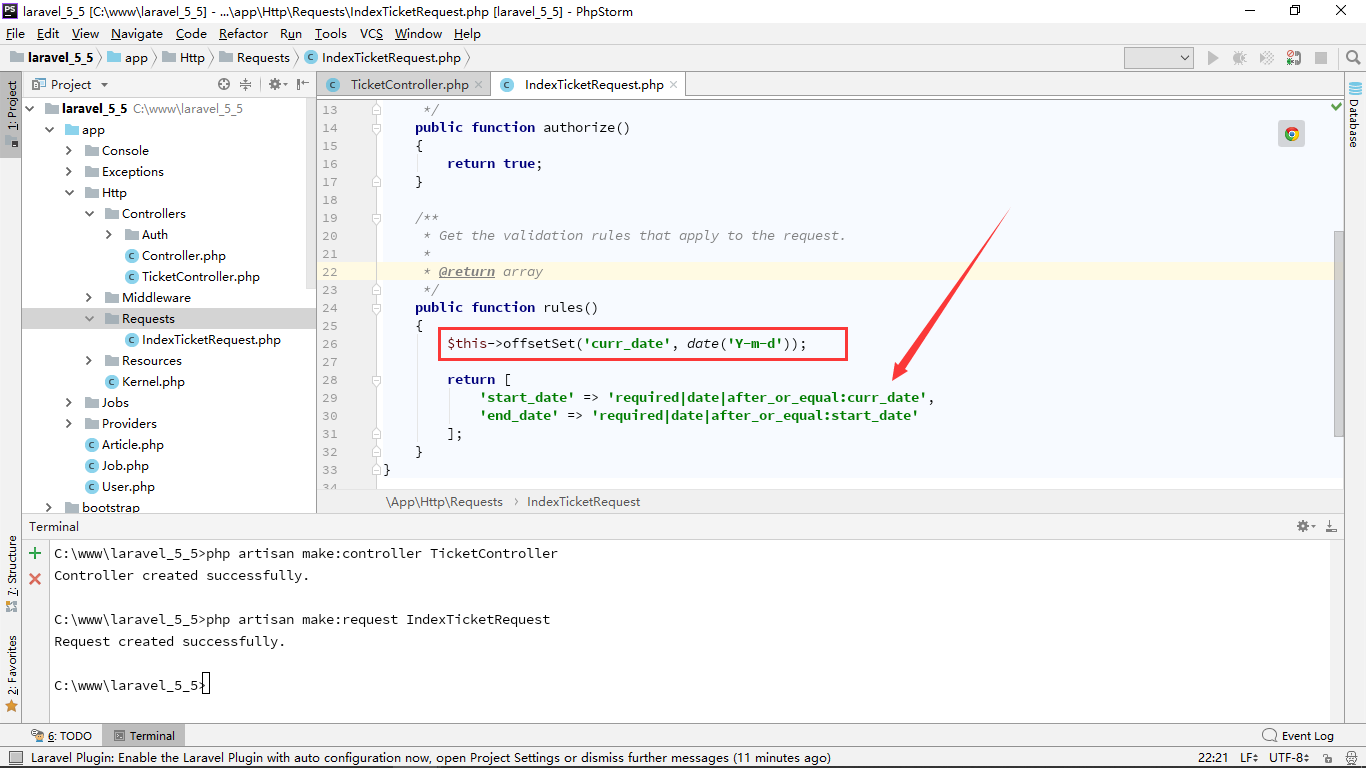Image resolution: width=1366 pixels, height=768 pixels.
Task: Toggle listening for PHP debug connections
Action: coord(1294,58)
